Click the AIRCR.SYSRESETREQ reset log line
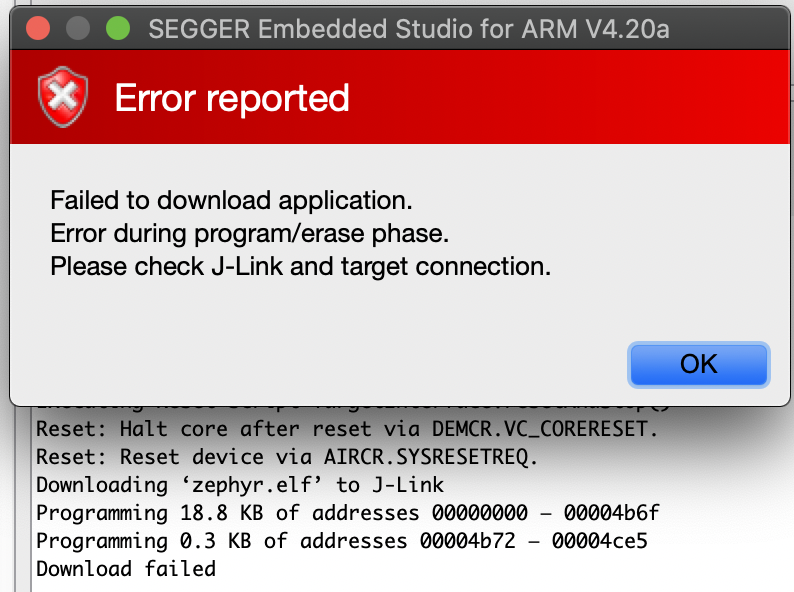 [x=287, y=457]
